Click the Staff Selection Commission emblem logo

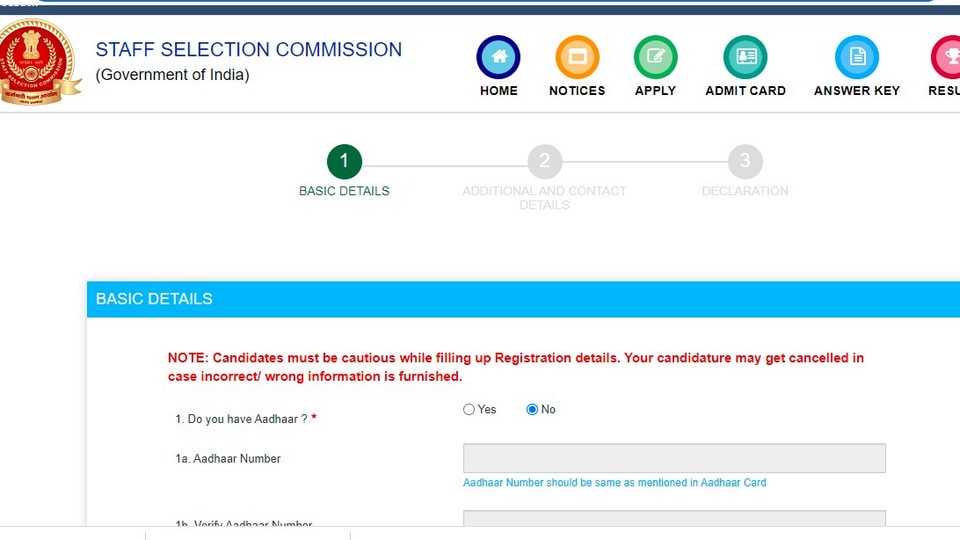[x=39, y=62]
